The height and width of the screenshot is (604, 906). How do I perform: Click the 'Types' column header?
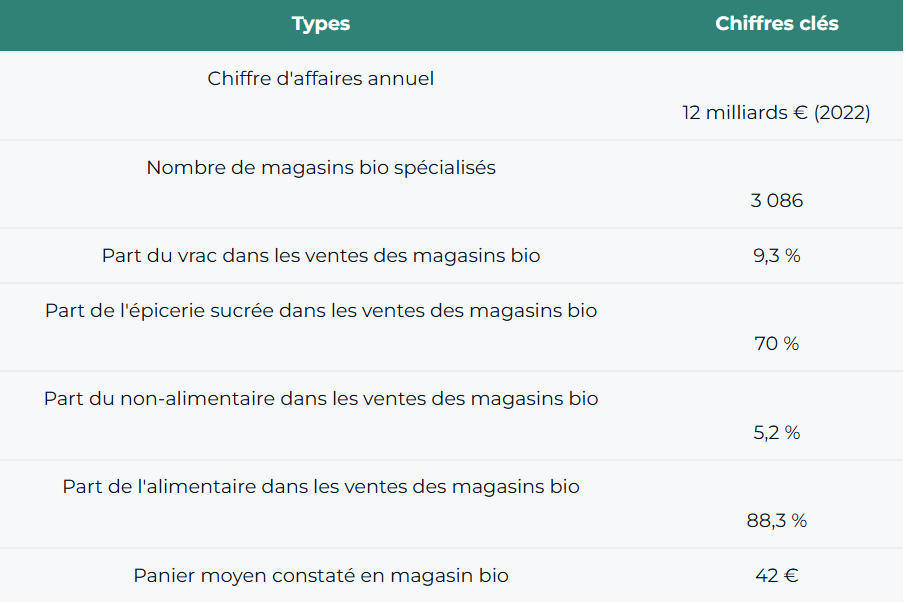tap(321, 24)
